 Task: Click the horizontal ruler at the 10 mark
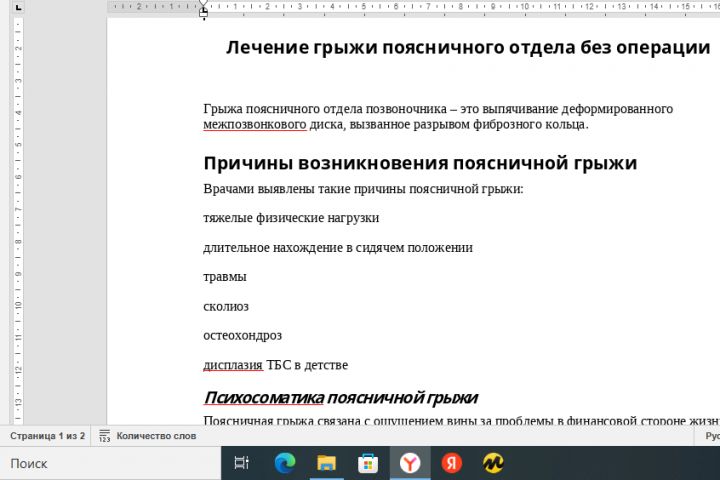524,7
